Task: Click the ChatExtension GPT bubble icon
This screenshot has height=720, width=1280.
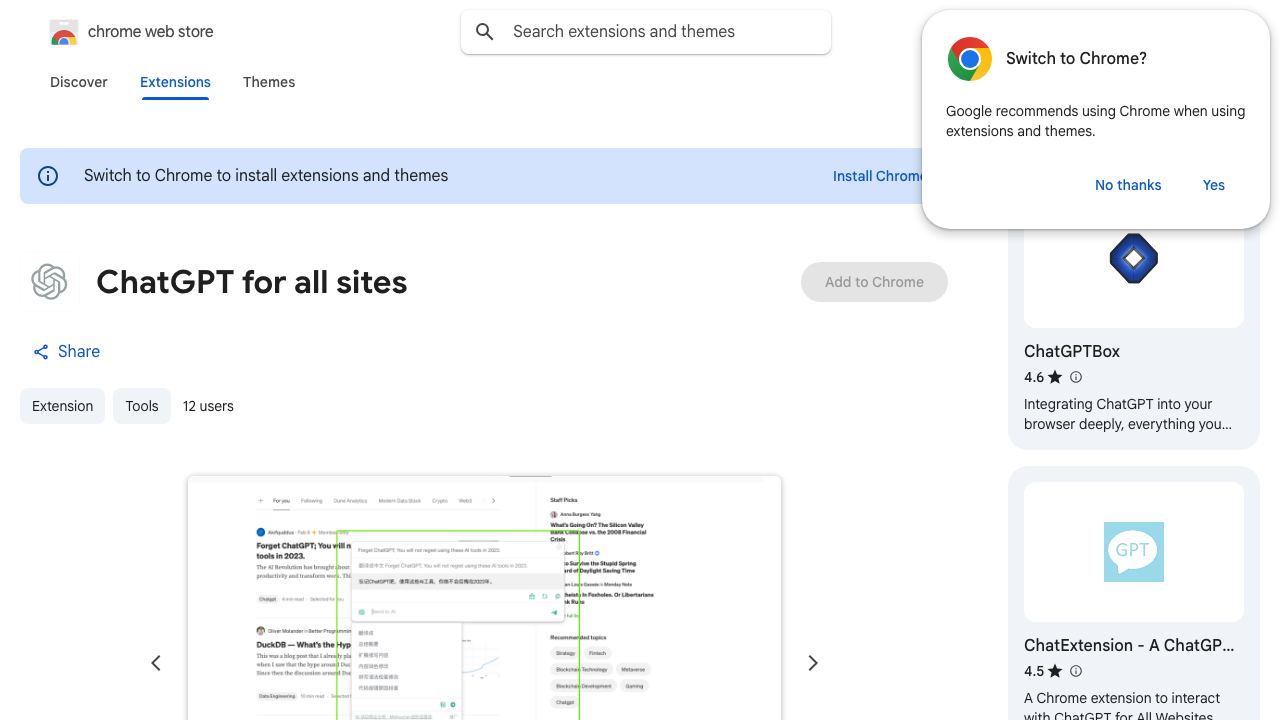Action: coord(1134,552)
